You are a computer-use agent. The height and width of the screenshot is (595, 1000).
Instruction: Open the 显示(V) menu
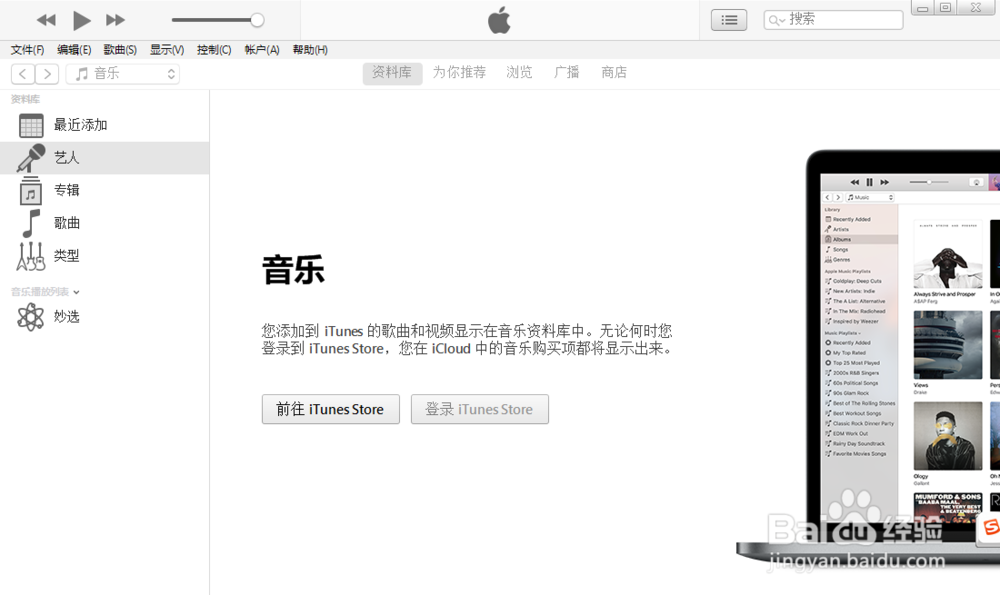point(167,50)
